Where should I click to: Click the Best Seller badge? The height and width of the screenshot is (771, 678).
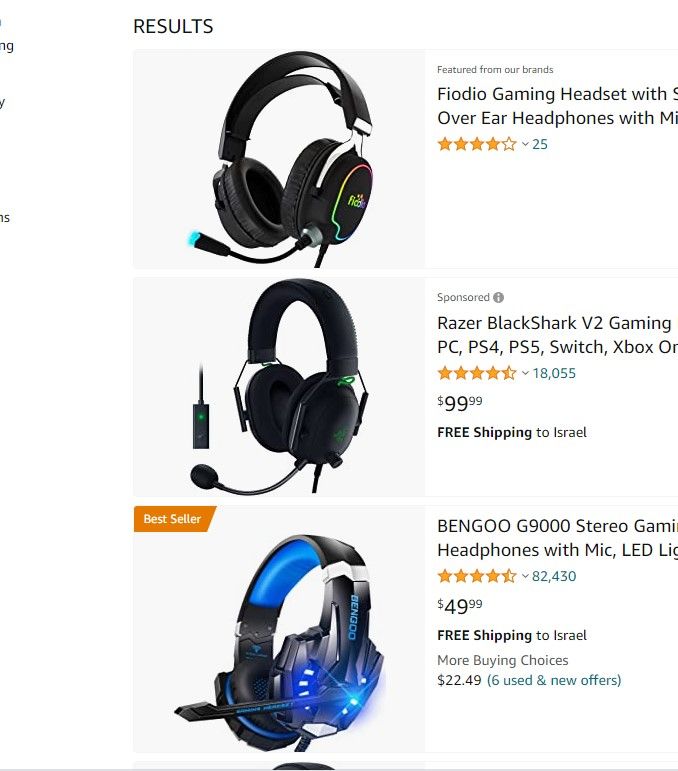pyautogui.click(x=175, y=519)
